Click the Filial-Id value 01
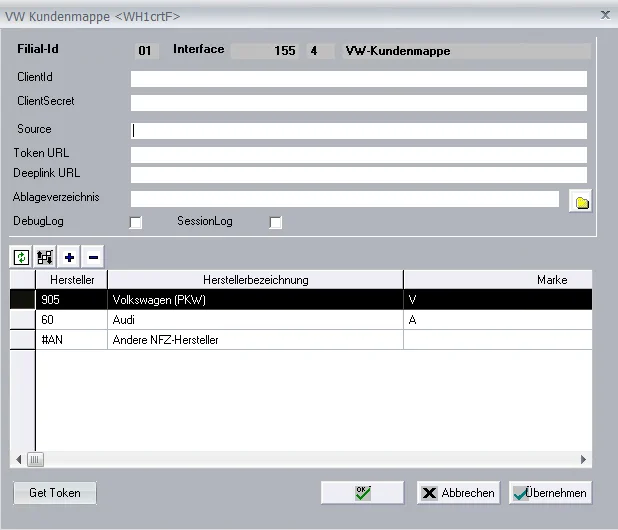Screen dimensions: 618x530 145,51
